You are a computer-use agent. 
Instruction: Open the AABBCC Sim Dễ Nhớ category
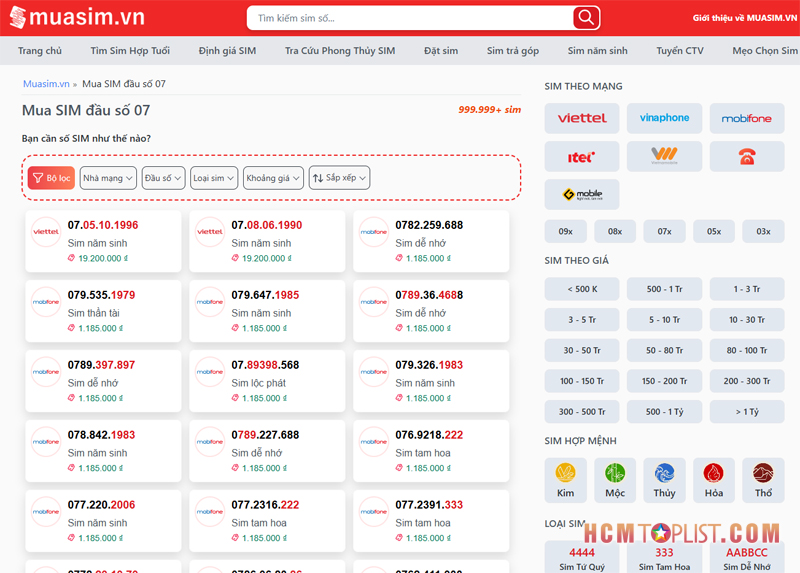point(747,559)
